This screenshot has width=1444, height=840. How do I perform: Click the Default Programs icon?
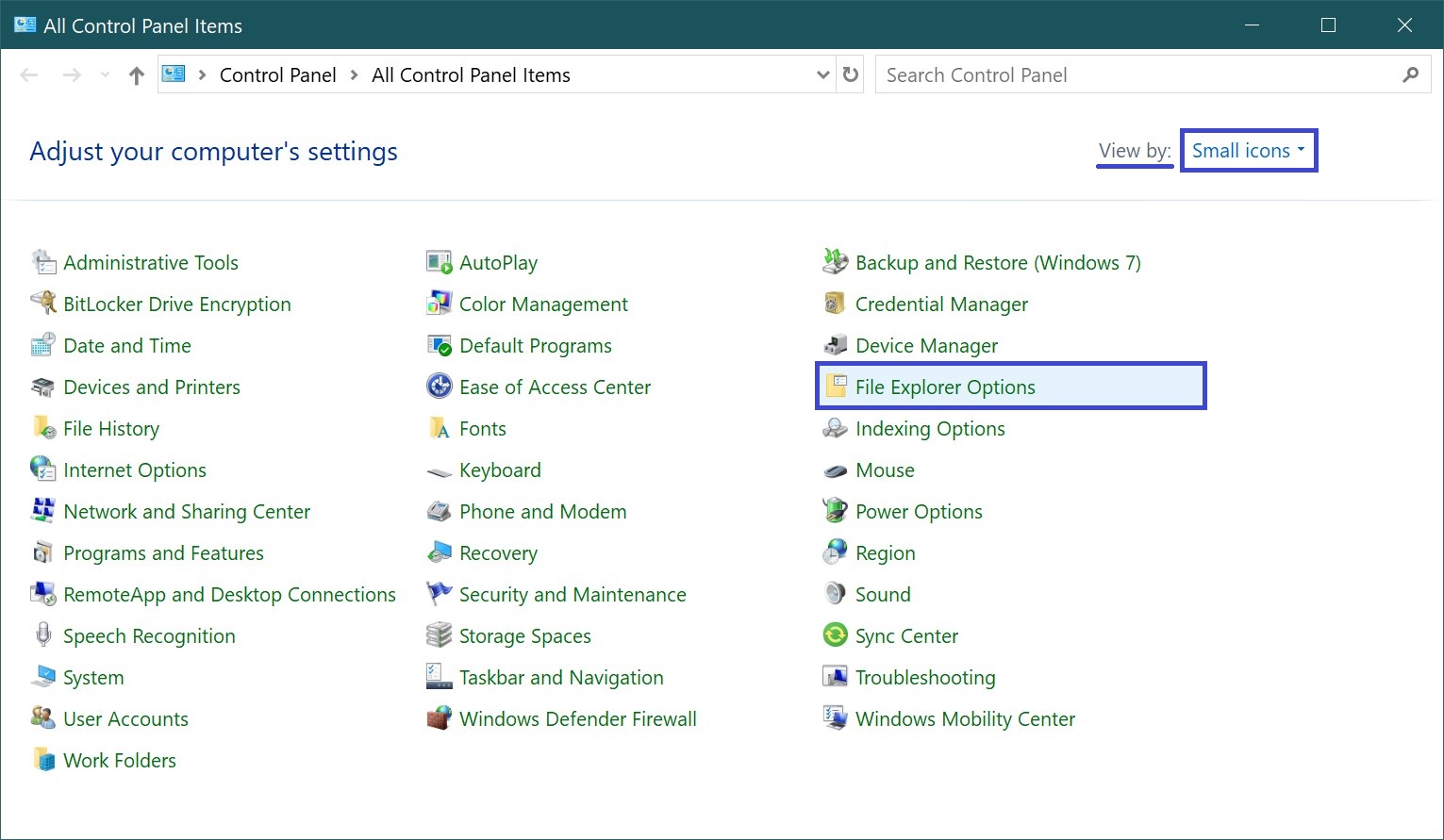(440, 345)
